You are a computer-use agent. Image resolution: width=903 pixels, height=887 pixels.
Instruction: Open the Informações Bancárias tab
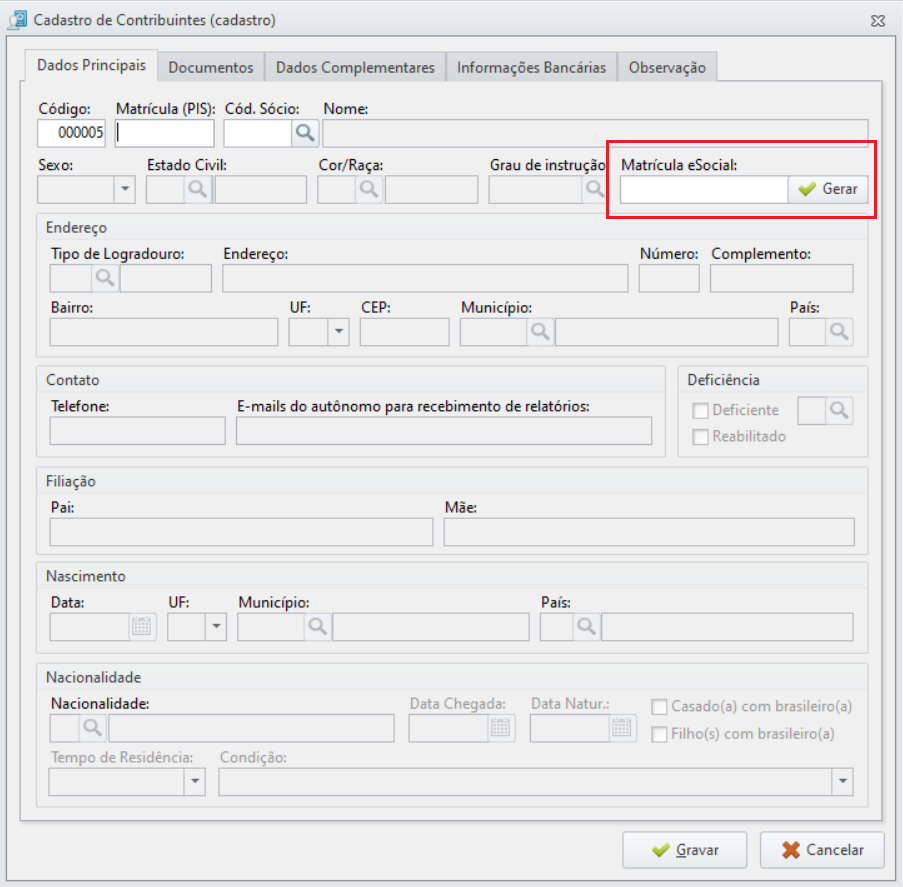[531, 67]
